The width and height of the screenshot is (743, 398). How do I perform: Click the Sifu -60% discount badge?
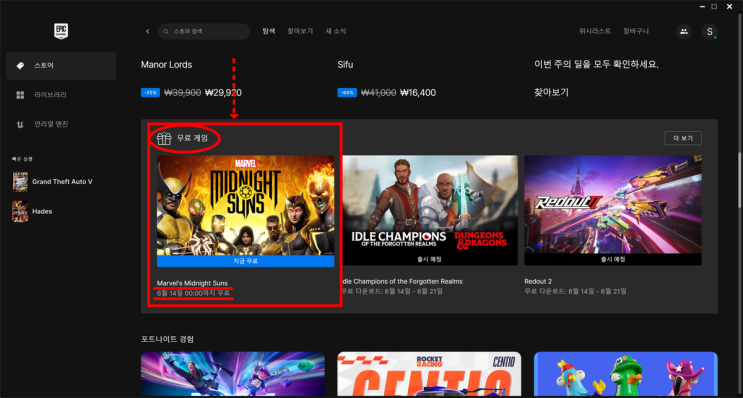[x=347, y=93]
